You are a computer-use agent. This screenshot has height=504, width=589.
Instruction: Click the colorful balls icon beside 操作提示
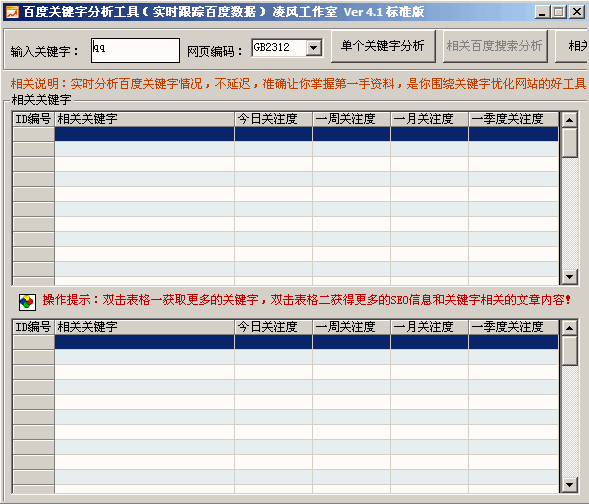(x=27, y=302)
